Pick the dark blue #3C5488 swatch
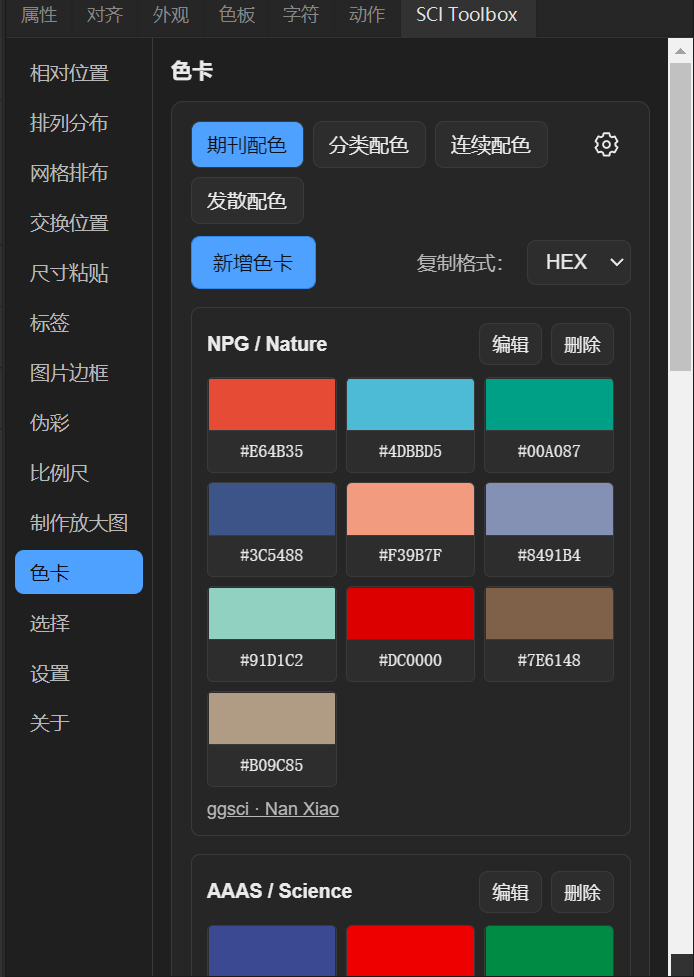This screenshot has width=694, height=977. click(272, 509)
